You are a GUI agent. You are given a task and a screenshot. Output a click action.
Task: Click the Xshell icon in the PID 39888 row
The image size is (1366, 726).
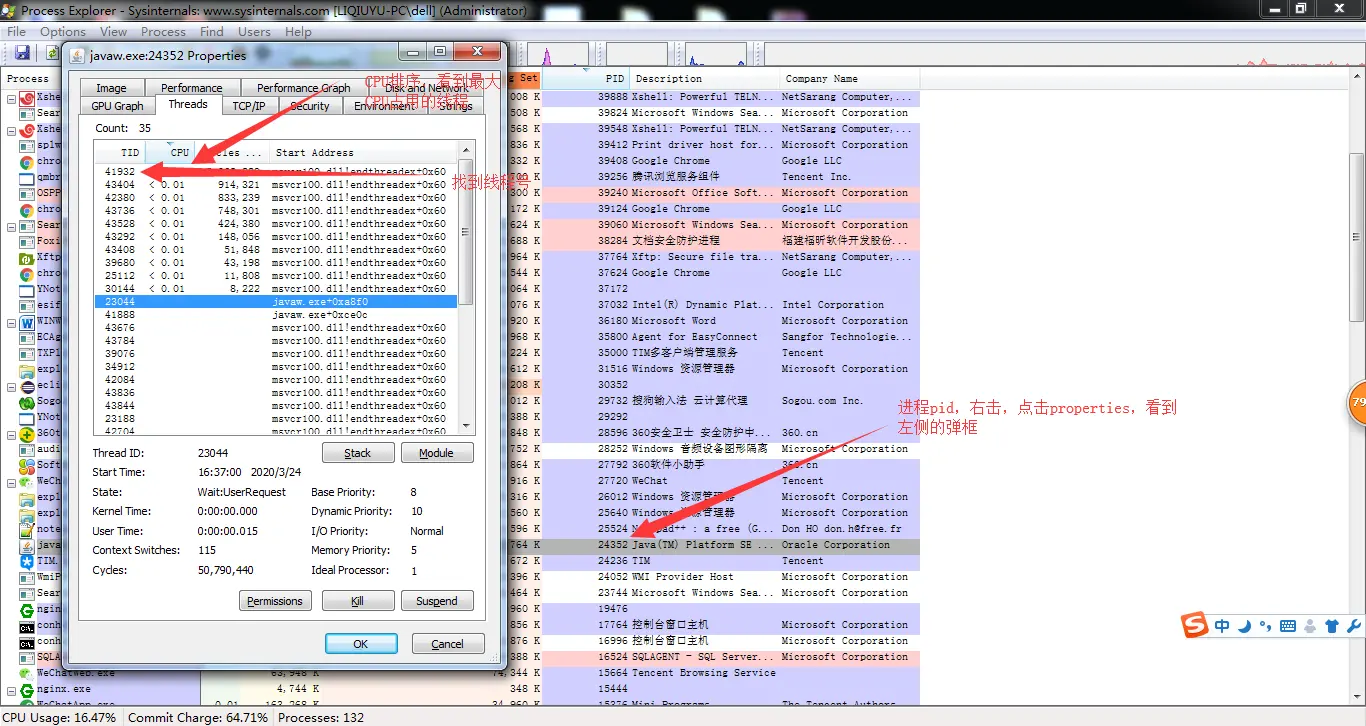(27, 97)
